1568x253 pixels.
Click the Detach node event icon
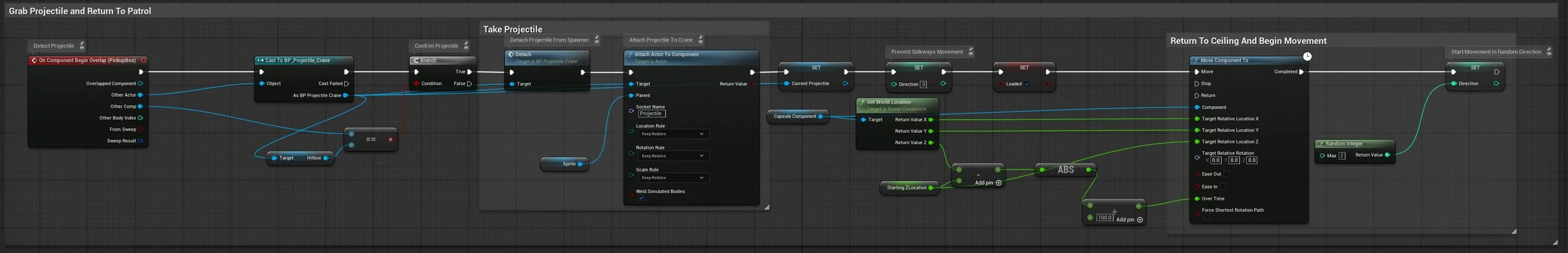tap(511, 54)
